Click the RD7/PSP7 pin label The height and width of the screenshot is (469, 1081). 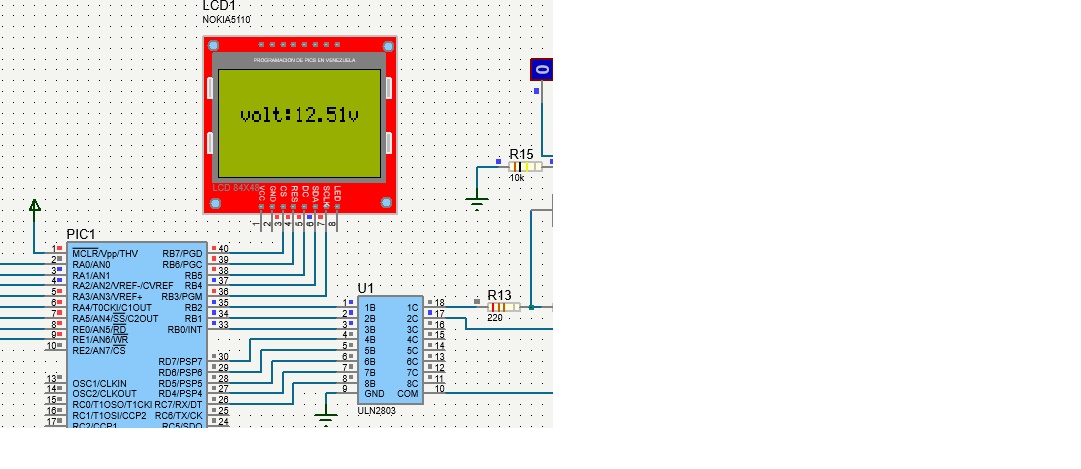pyautogui.click(x=181, y=361)
